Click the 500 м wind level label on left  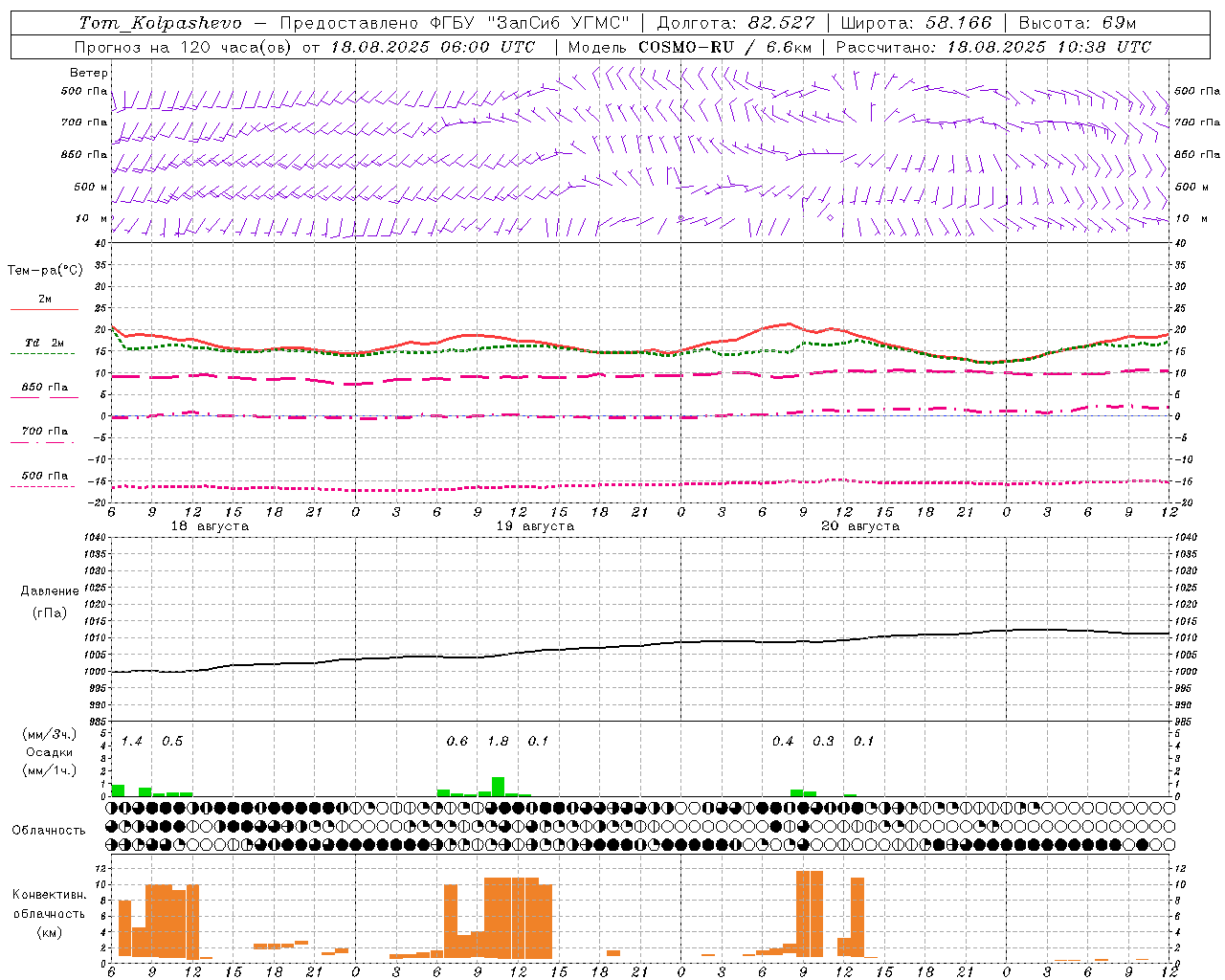(91, 187)
